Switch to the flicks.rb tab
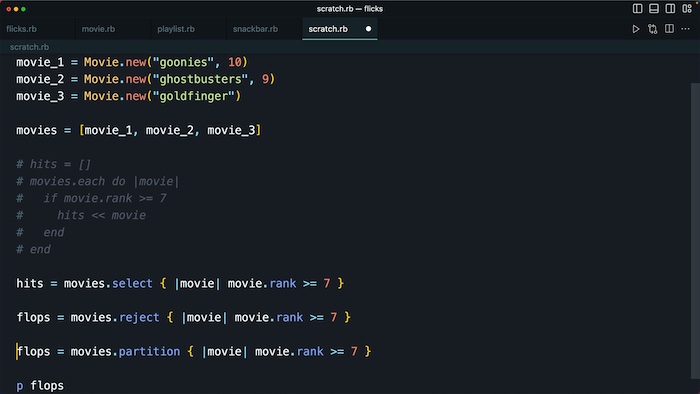 pyautogui.click(x=21, y=29)
